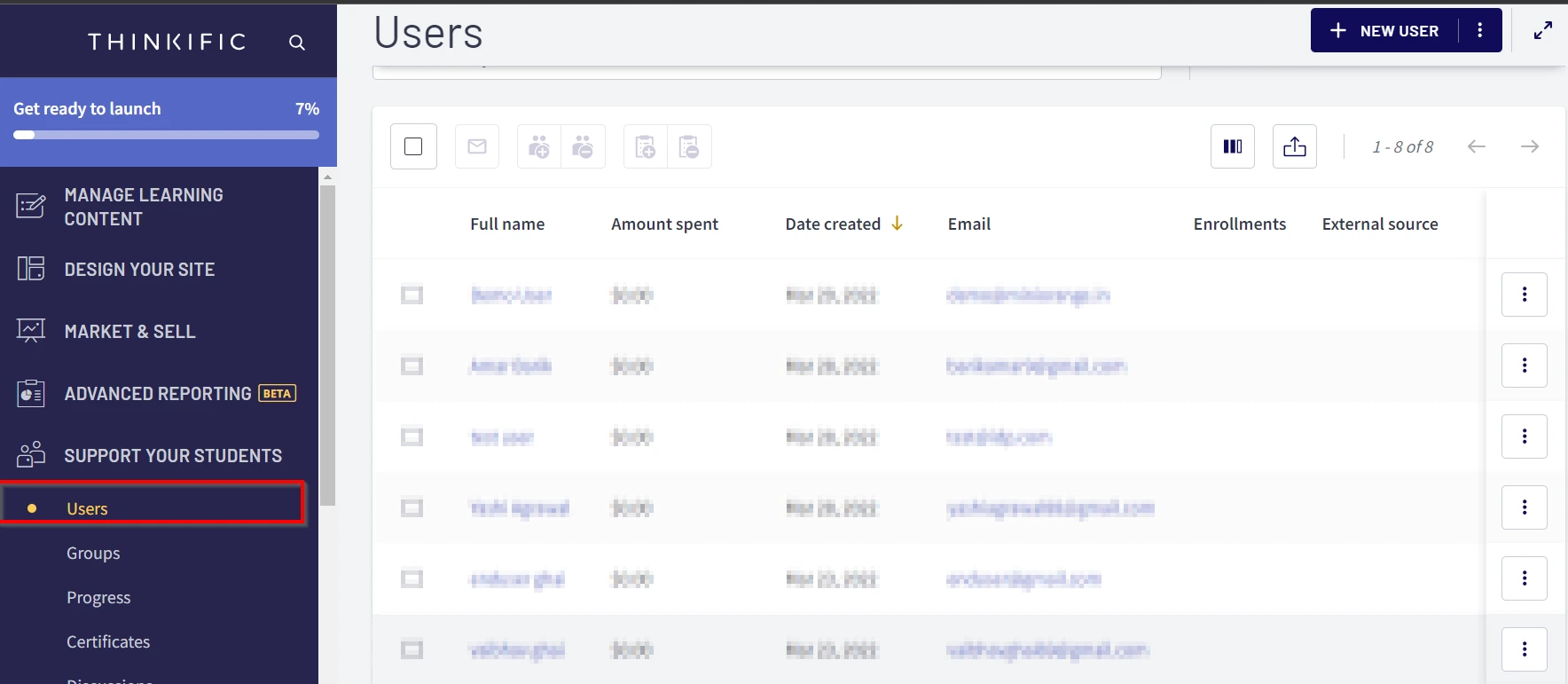
Task: Open the first user's email link
Action: [x=1028, y=295]
